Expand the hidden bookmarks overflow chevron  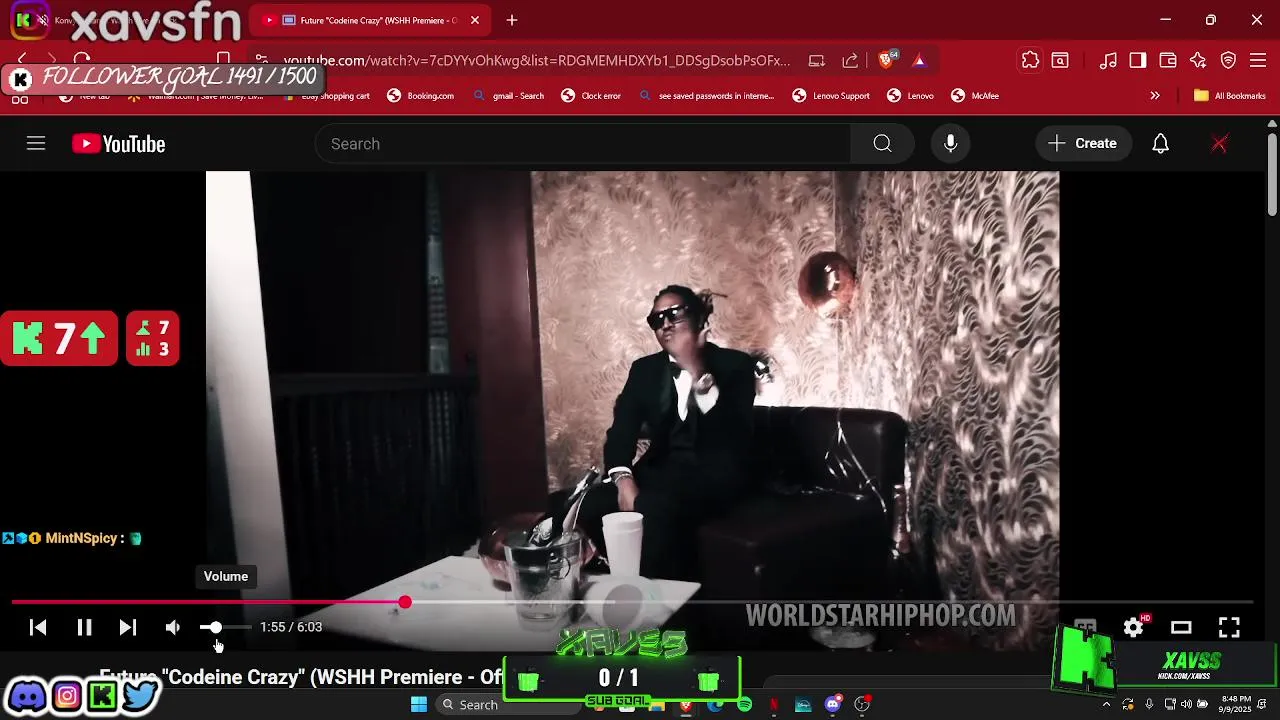point(1155,96)
